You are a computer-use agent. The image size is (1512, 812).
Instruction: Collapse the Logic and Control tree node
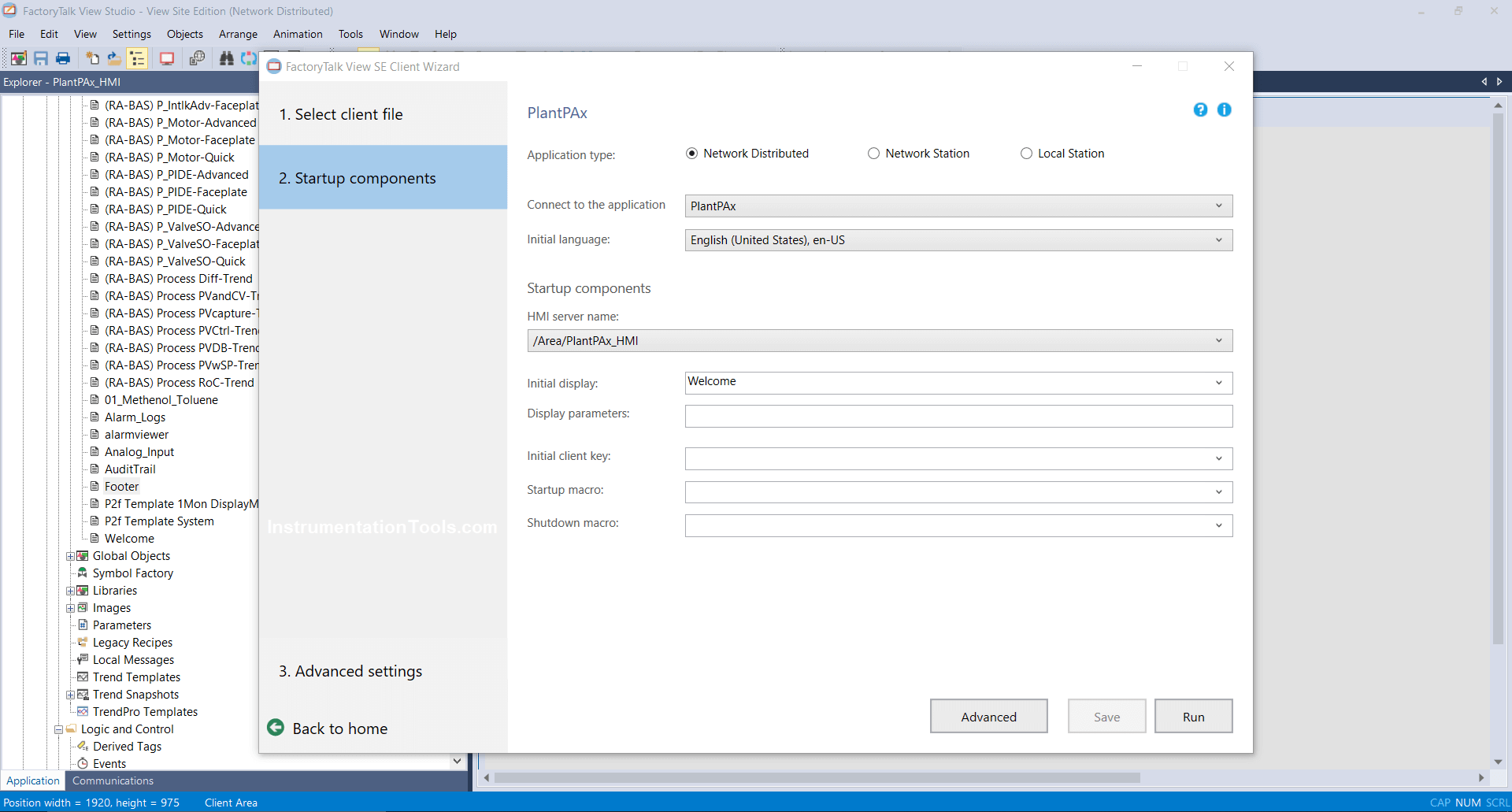pyautogui.click(x=58, y=729)
